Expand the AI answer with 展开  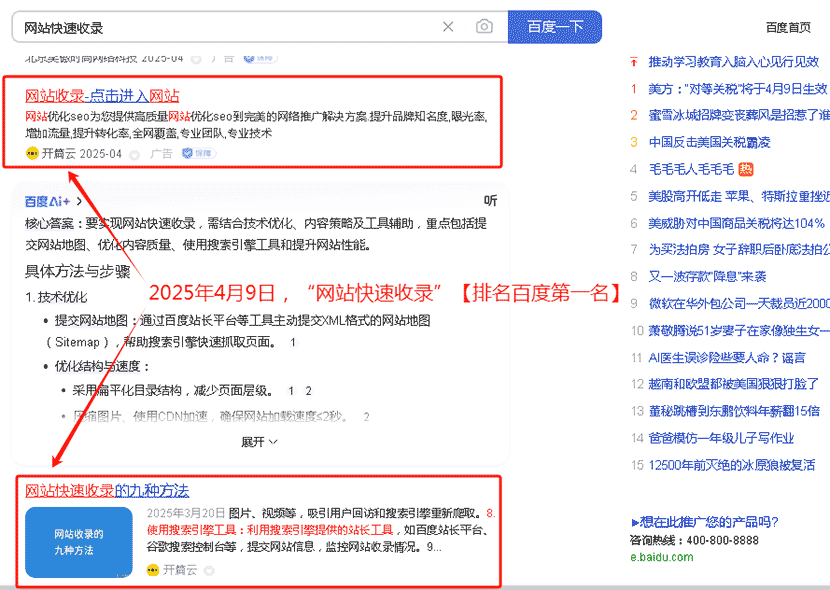pyautogui.click(x=259, y=441)
